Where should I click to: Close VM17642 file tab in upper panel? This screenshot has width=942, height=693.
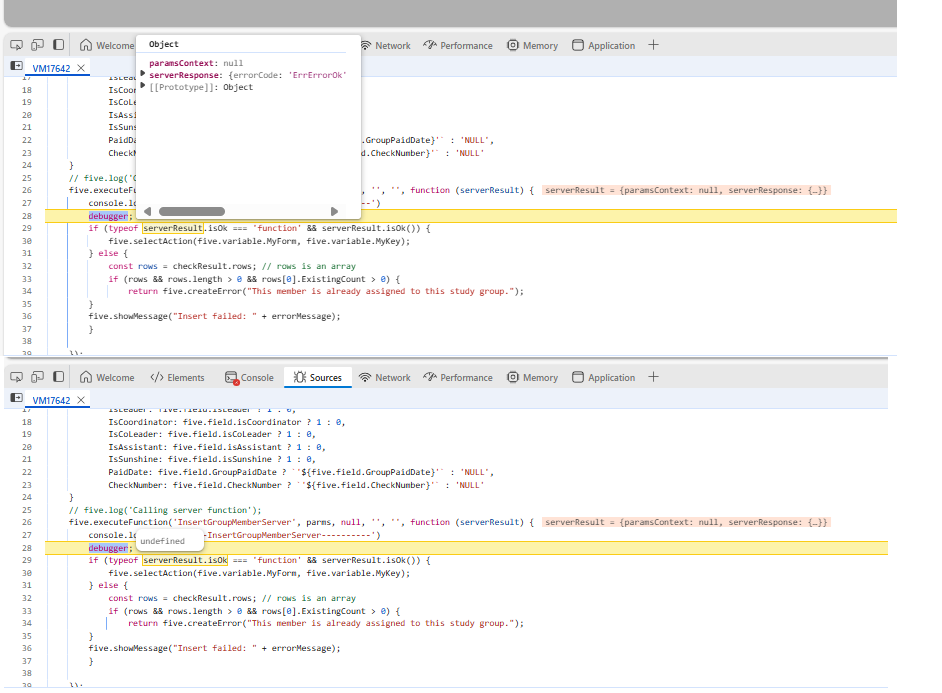(81, 68)
